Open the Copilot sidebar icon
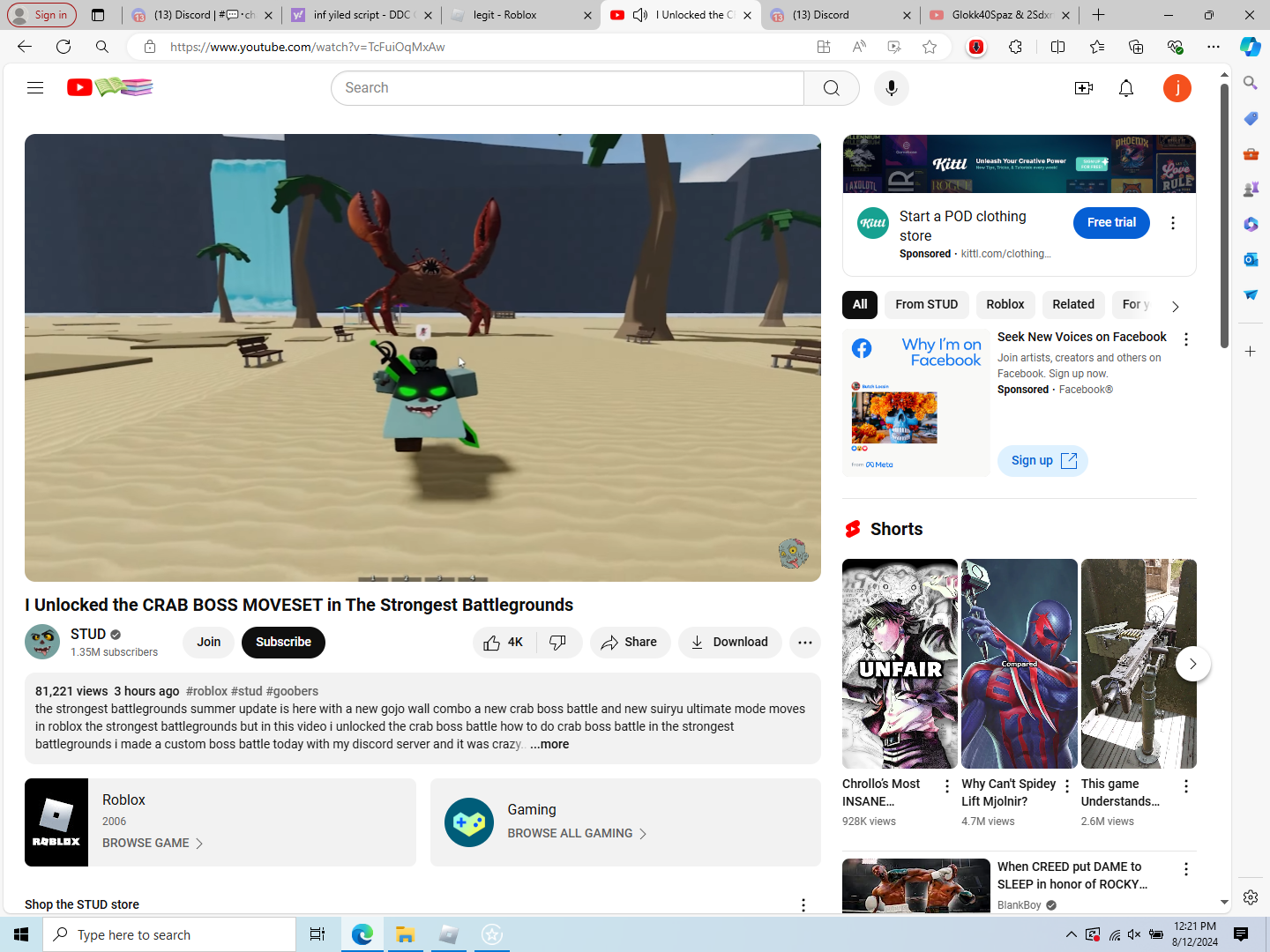This screenshot has width=1270, height=952. coord(1251,47)
